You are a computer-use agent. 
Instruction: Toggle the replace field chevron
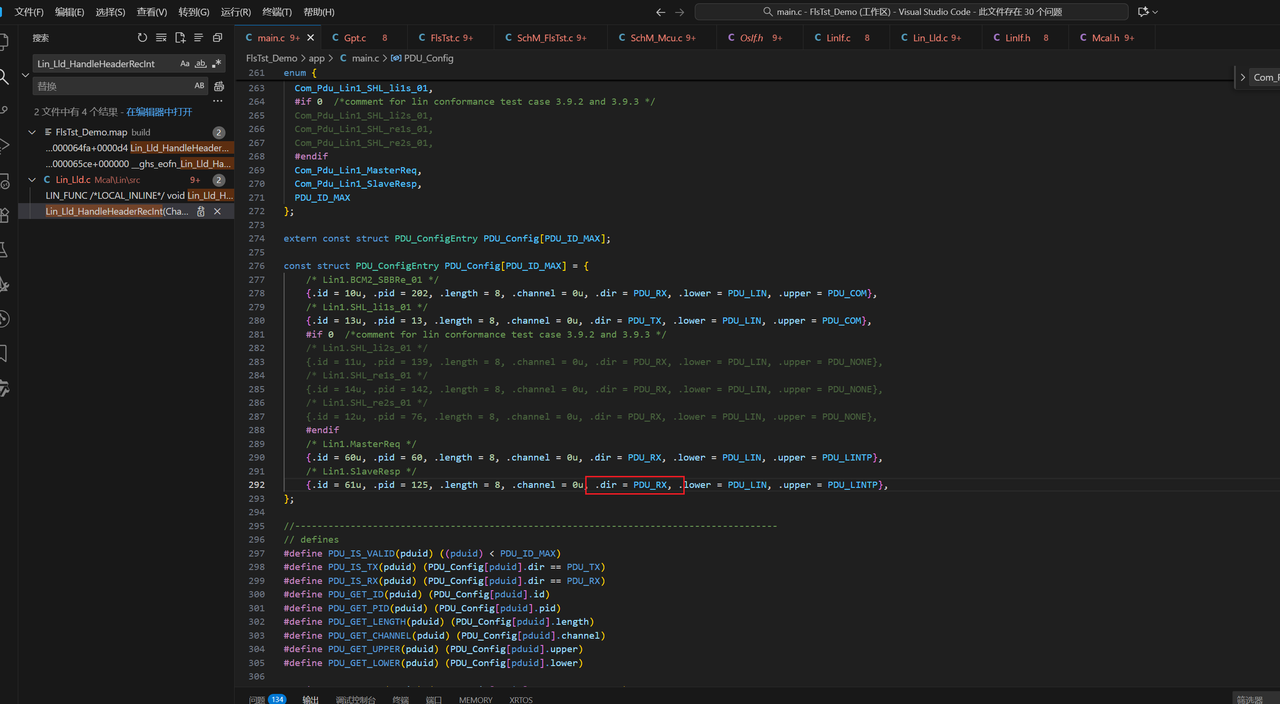click(x=25, y=75)
